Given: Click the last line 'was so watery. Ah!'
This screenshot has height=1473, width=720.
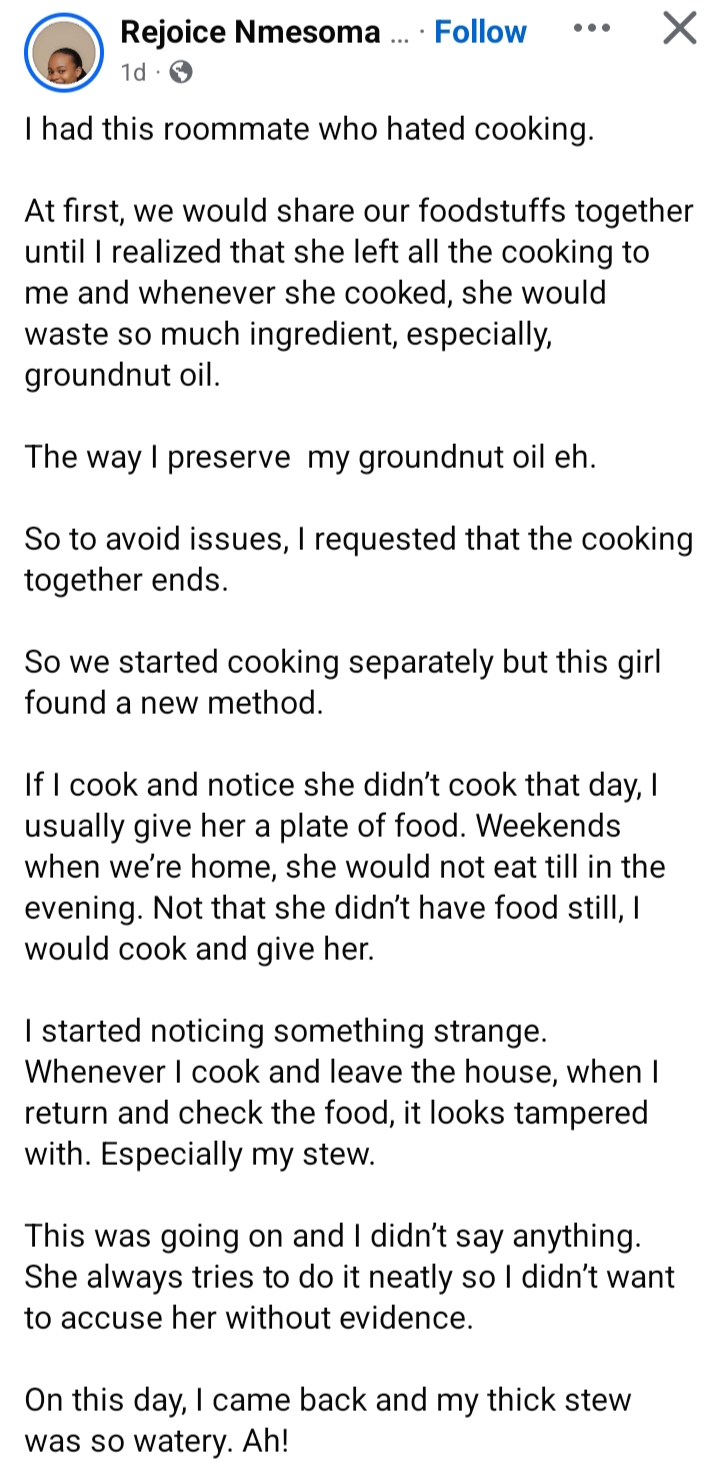Looking at the screenshot, I should 158,1441.
